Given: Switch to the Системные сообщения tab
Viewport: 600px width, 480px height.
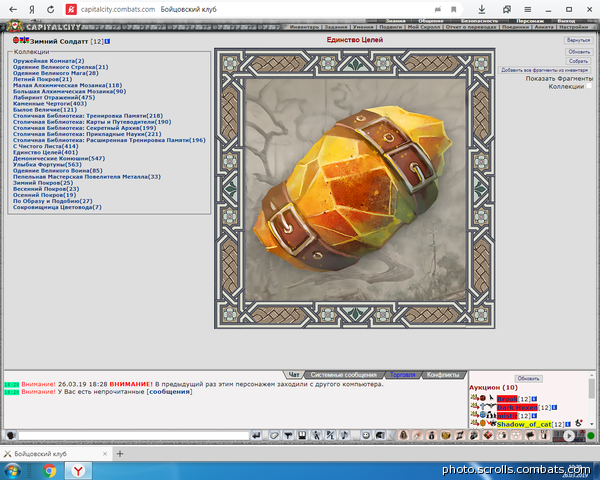Looking at the screenshot, I should click(344, 375).
